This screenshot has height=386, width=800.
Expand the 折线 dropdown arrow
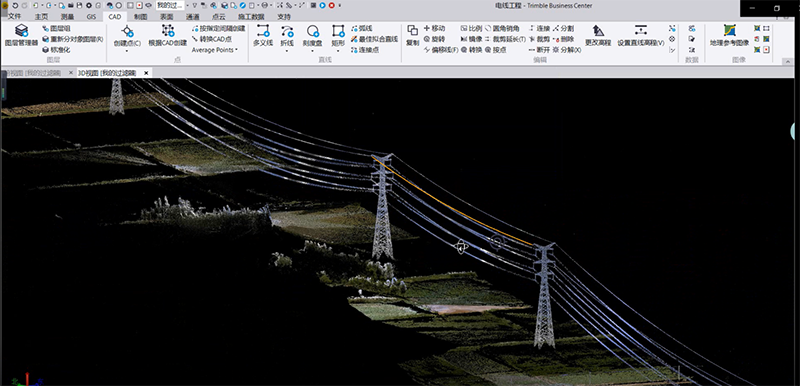click(x=287, y=50)
